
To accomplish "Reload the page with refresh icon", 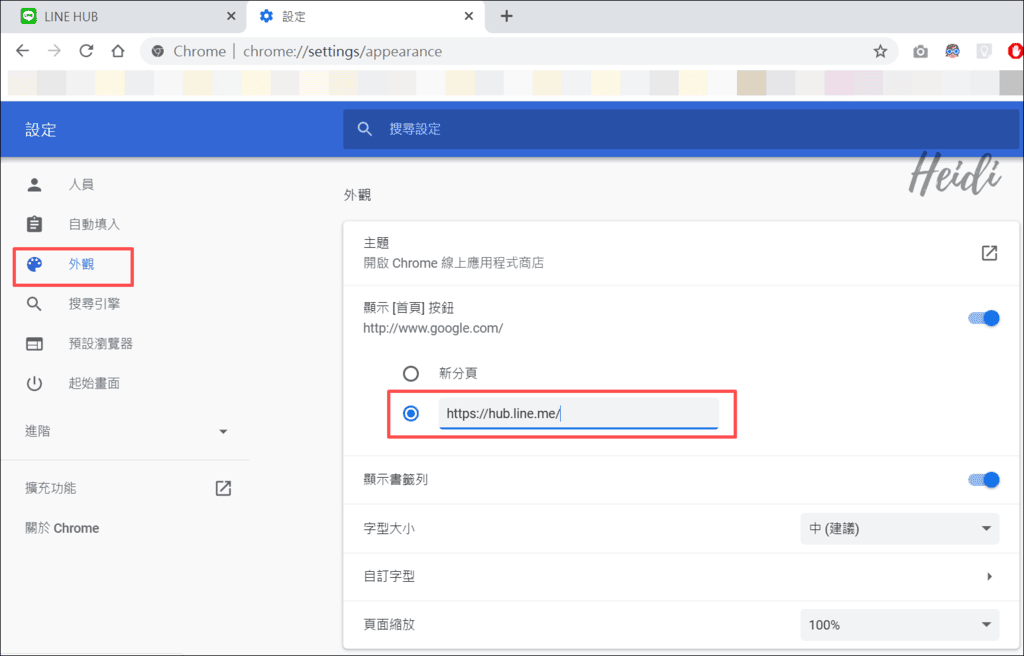I will click(86, 51).
